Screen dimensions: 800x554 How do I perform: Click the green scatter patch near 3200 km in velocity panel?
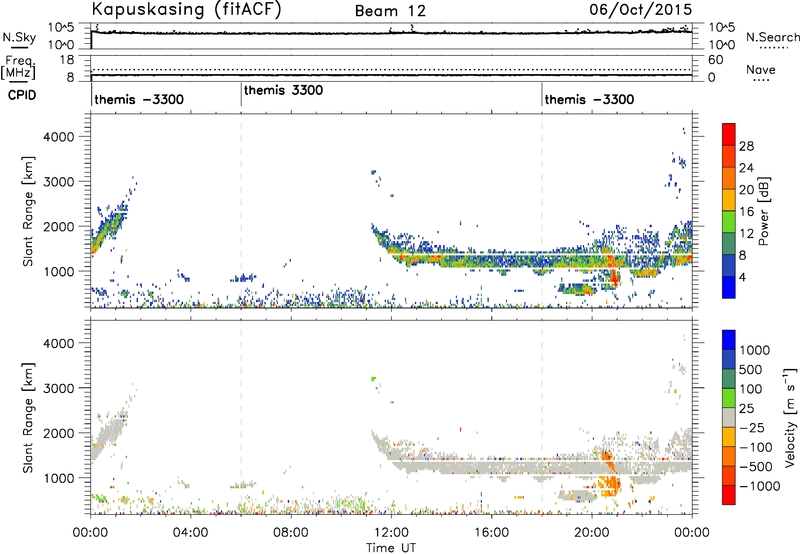[x=373, y=379]
